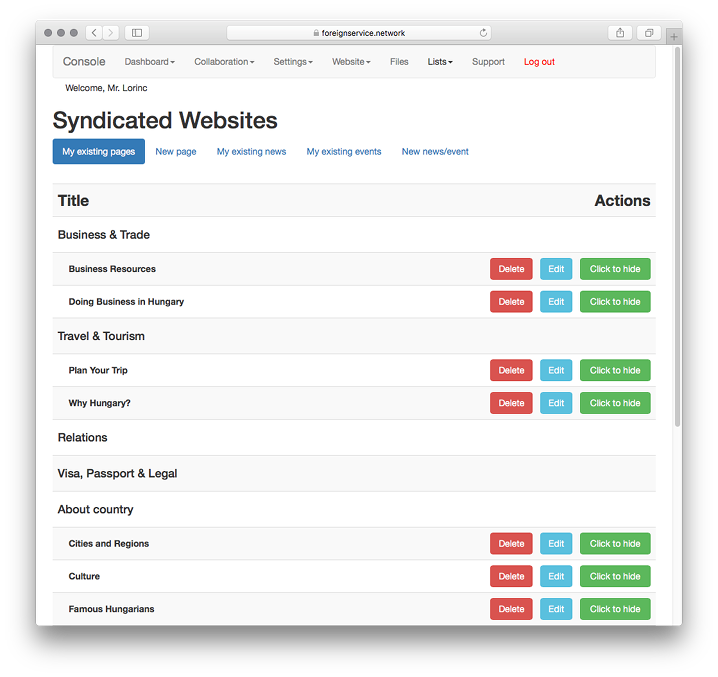Edit Doing Business in Hungary page
The image size is (718, 677).
click(x=556, y=302)
